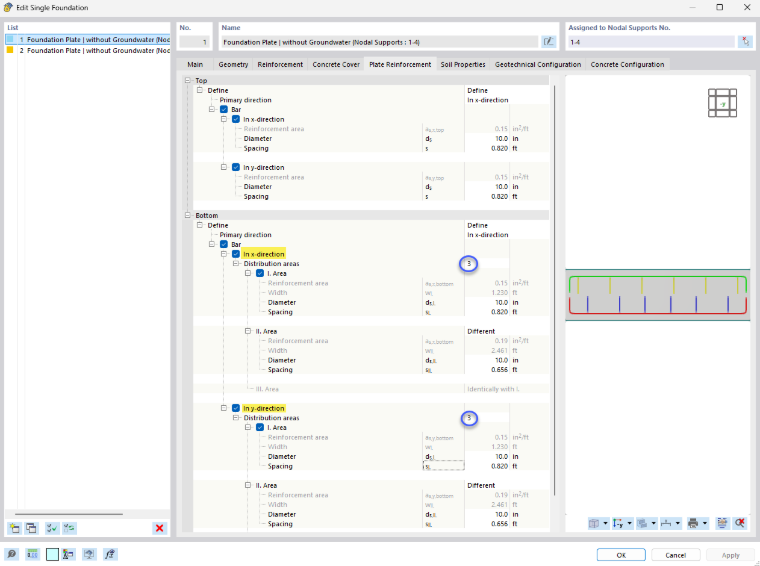Image resolution: width=760 pixels, height=566 pixels.
Task: Open the dimension line dropdown arrow
Action: (x=678, y=523)
